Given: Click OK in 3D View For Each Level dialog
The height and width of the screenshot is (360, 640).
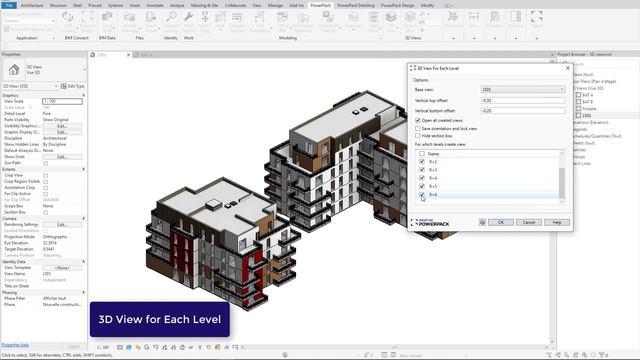Looking at the screenshot, I should pos(501,222).
